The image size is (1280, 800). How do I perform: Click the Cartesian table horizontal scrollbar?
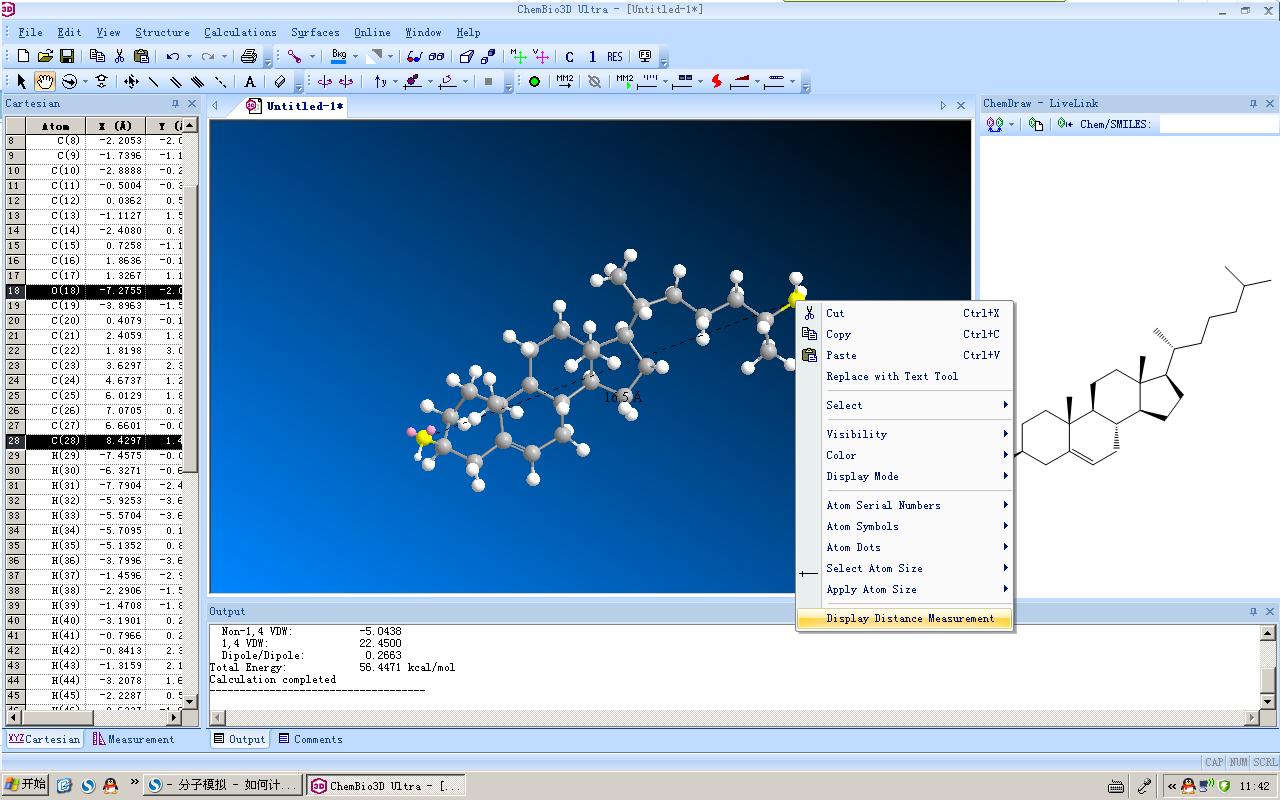point(96,717)
